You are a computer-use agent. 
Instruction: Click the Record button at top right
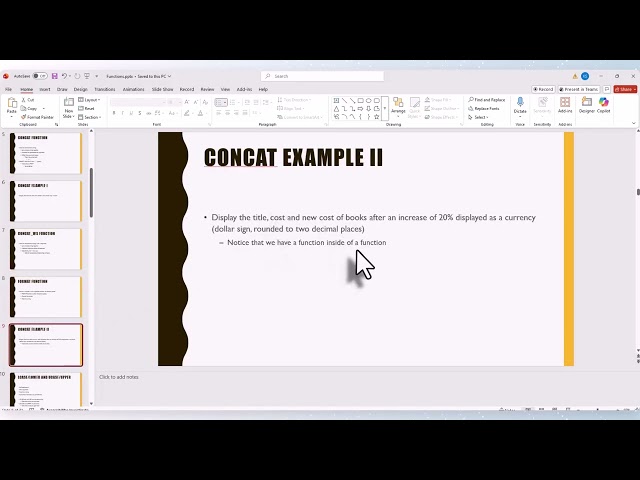point(543,89)
